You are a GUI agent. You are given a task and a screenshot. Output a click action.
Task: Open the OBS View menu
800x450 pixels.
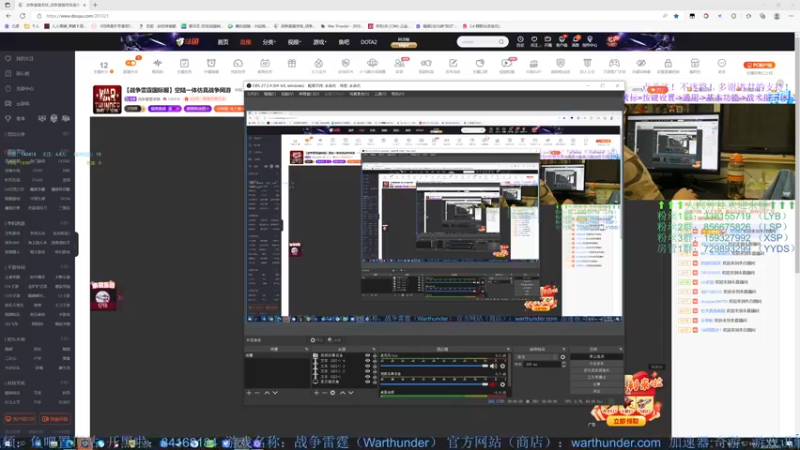coord(287,94)
